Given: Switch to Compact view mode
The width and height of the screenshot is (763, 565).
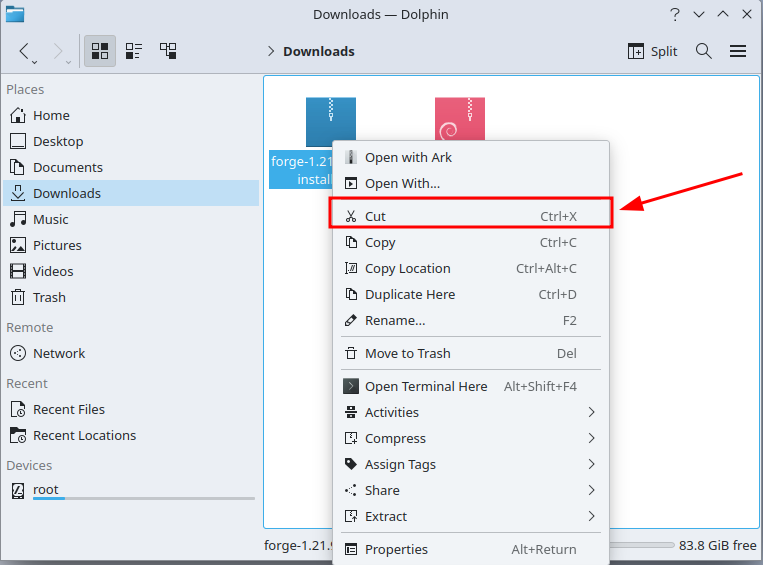Looking at the screenshot, I should tap(134, 51).
